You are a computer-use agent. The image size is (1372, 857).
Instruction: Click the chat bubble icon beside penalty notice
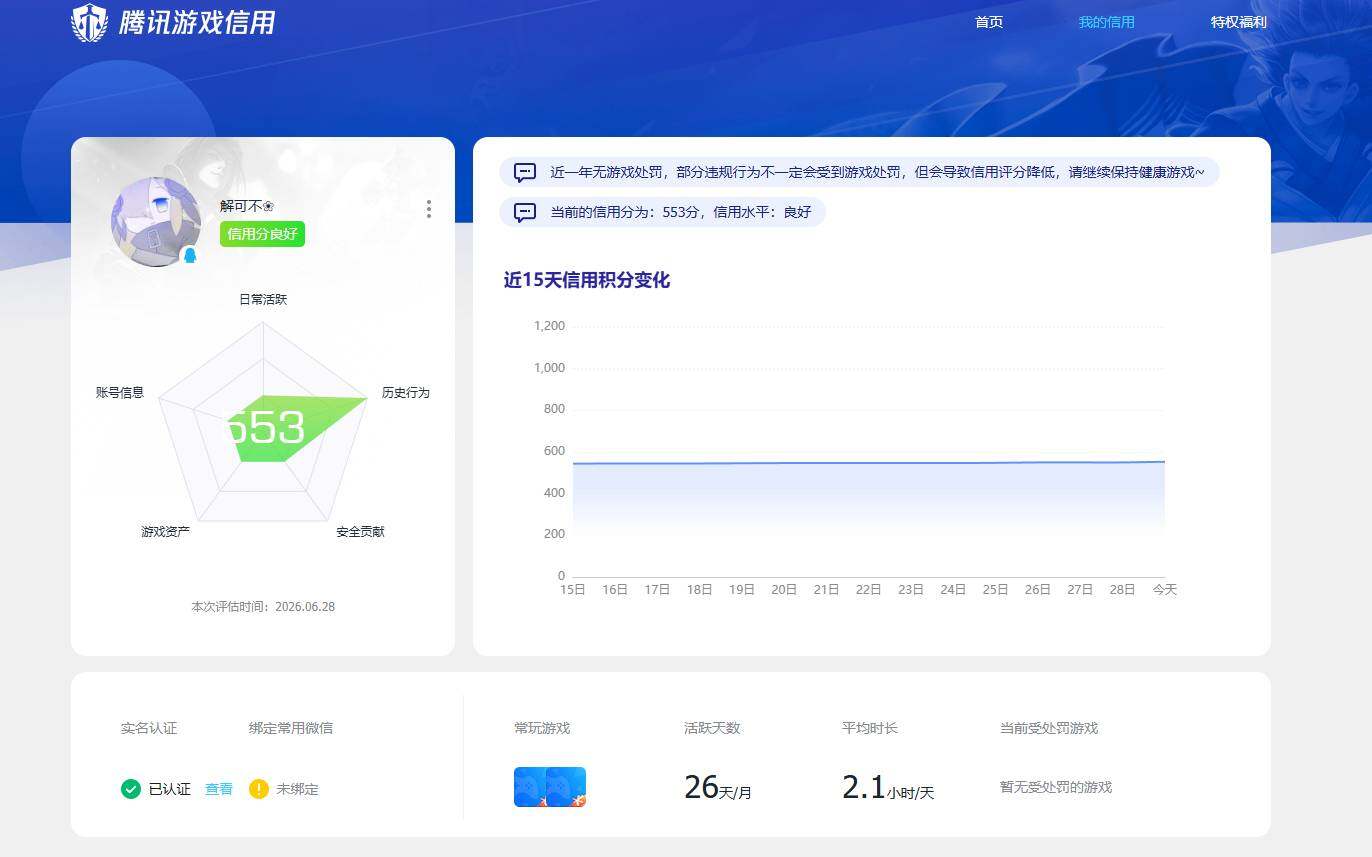tap(525, 172)
